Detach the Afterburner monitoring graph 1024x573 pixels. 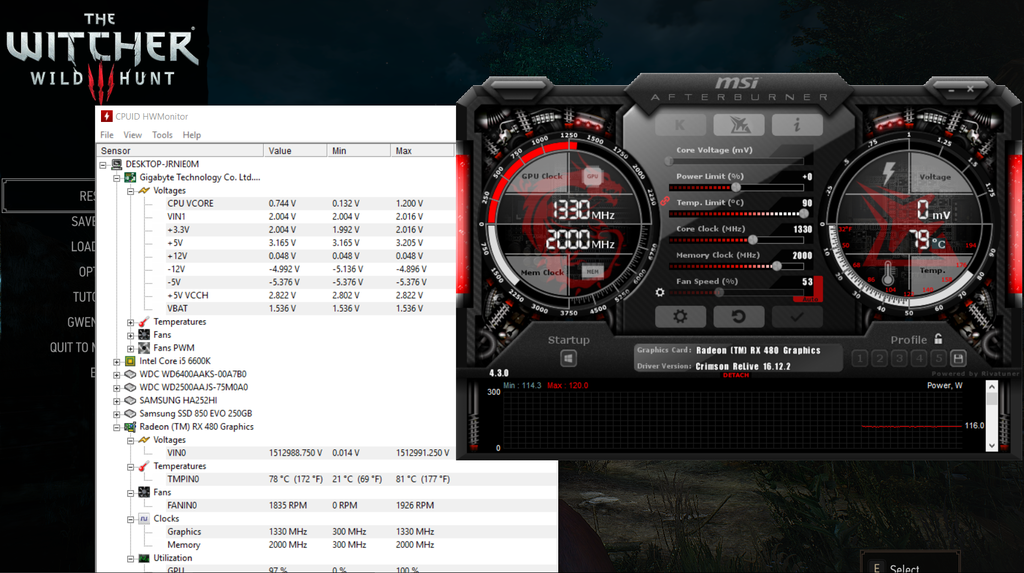click(735, 375)
